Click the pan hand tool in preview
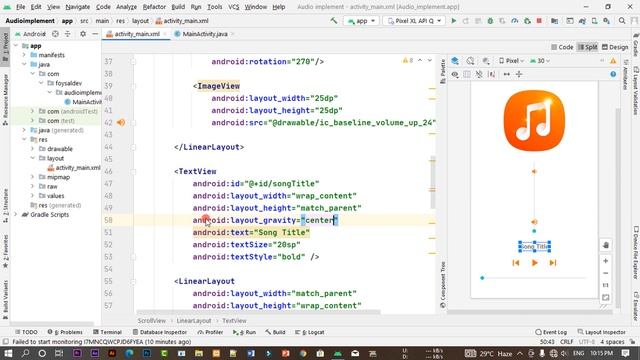This screenshot has height=360, width=640. [606, 245]
